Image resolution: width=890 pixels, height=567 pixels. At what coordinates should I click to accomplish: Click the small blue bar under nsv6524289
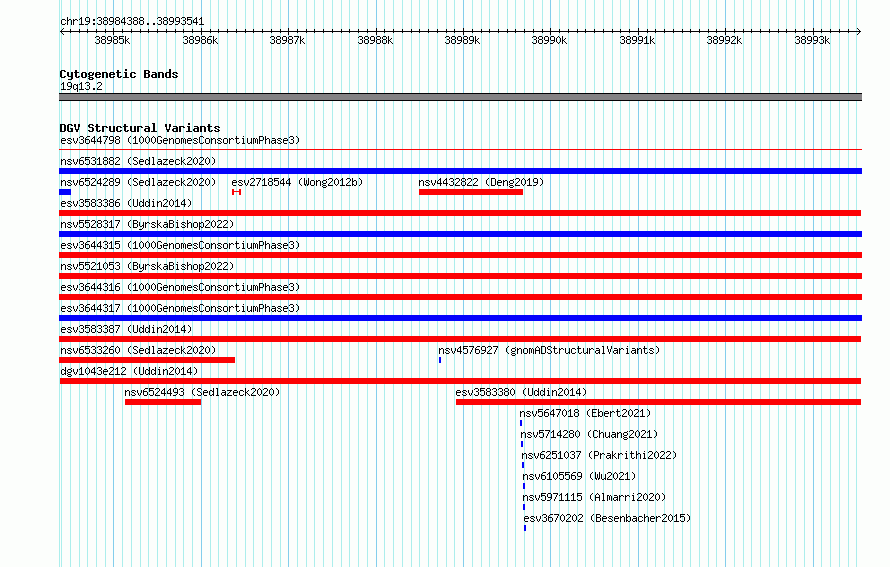pyautogui.click(x=65, y=192)
